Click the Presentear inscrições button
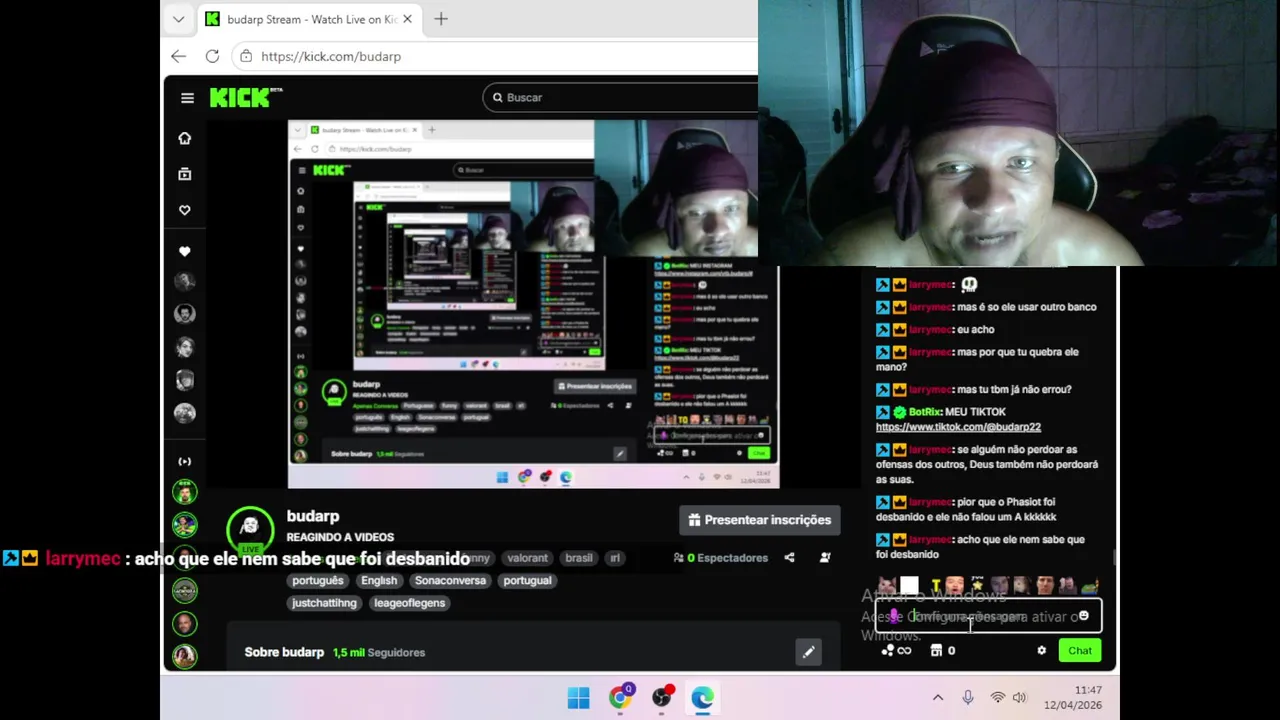 pos(760,520)
